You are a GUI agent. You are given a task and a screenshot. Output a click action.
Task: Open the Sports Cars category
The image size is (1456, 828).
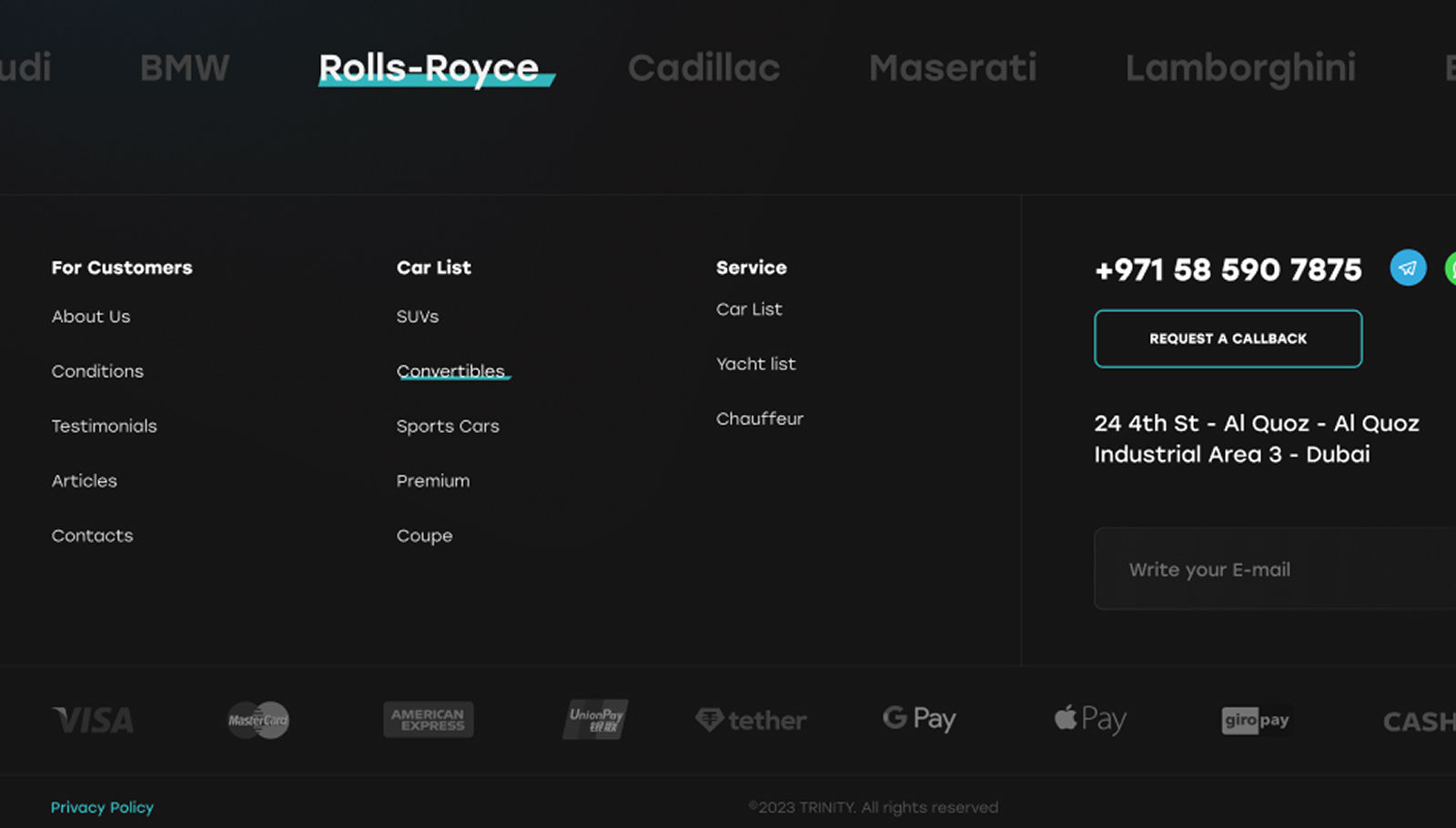[448, 426]
